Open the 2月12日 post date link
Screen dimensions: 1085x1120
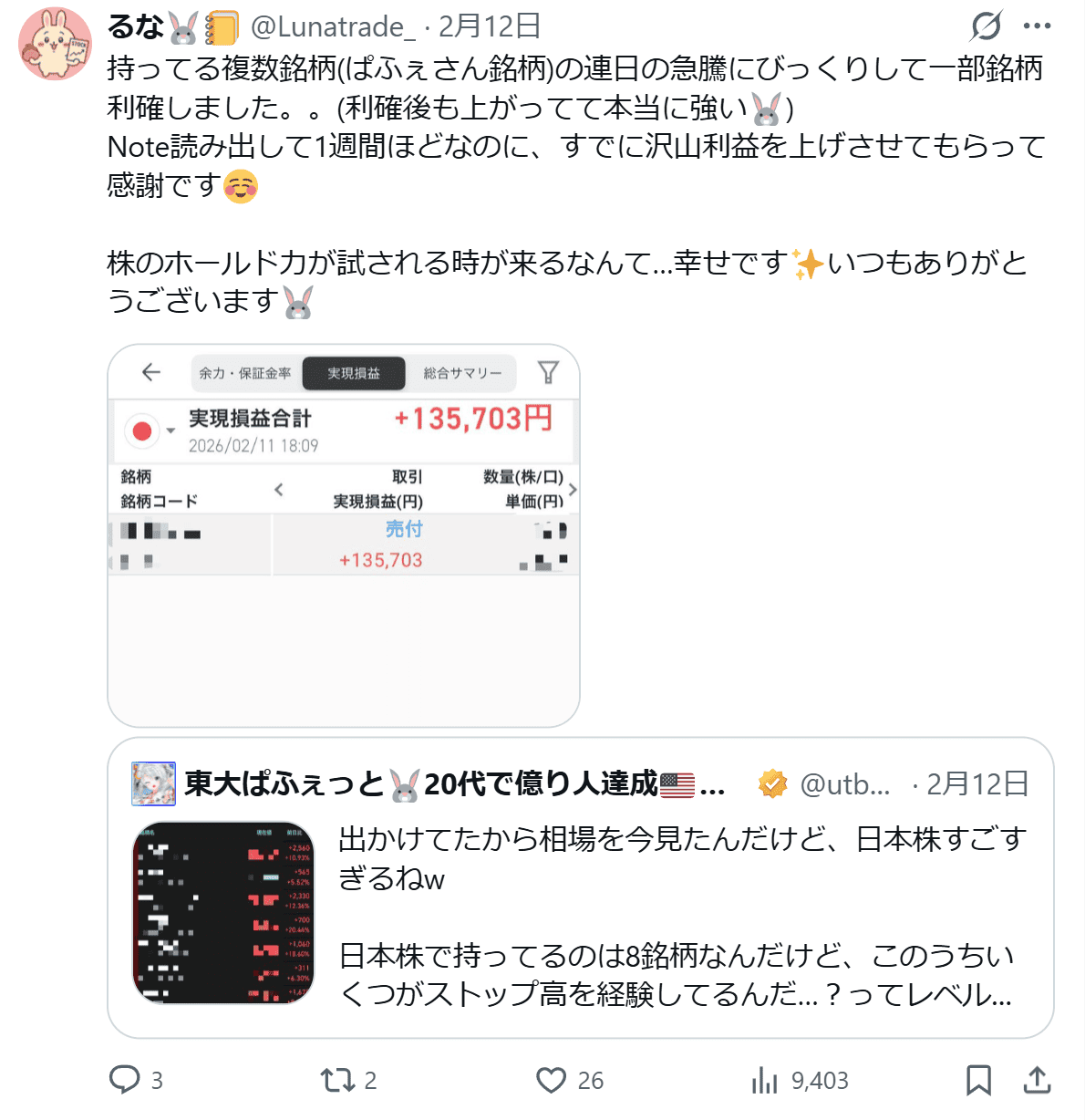click(490, 26)
